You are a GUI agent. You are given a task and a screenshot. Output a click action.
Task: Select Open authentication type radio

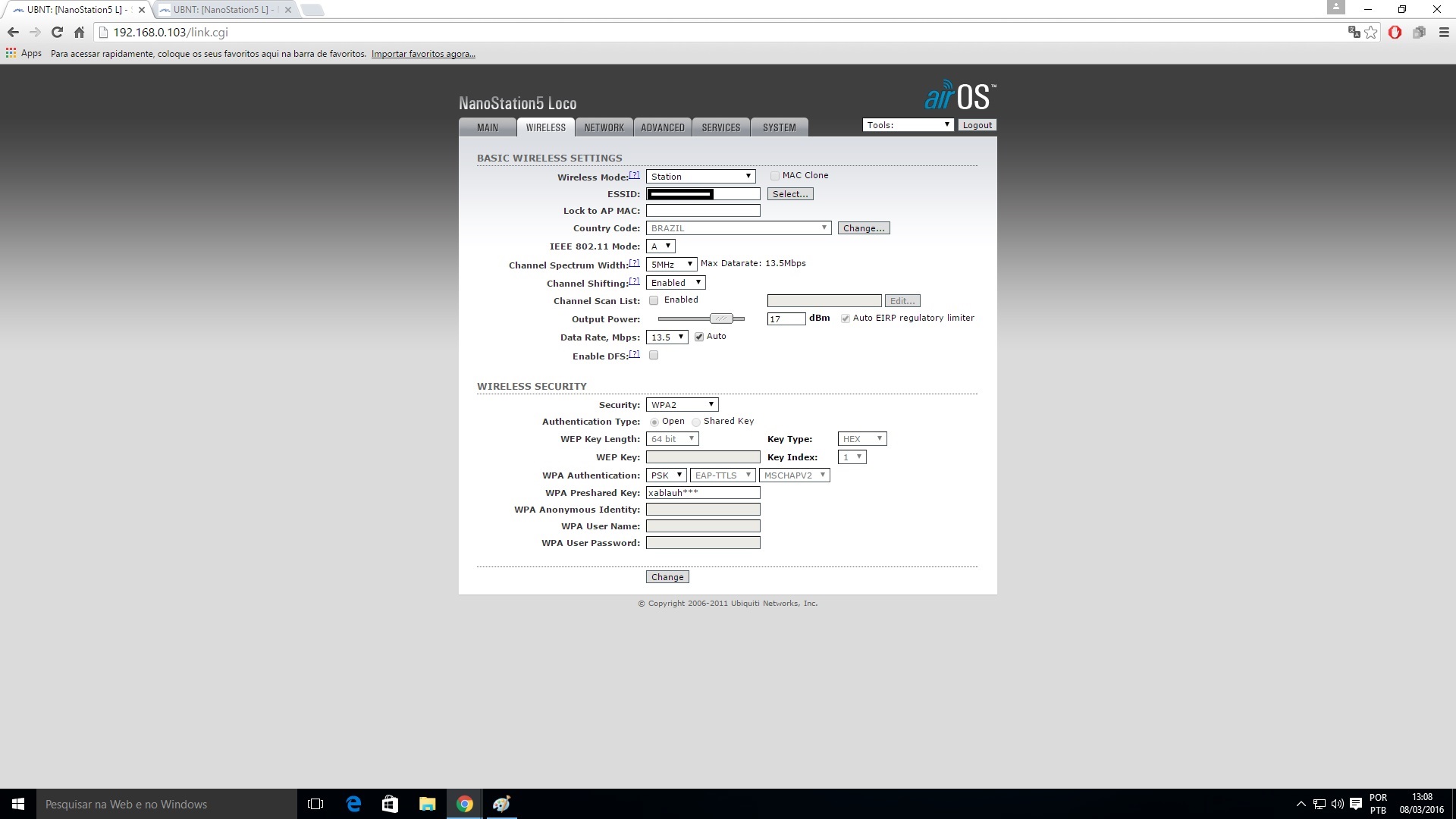(654, 422)
